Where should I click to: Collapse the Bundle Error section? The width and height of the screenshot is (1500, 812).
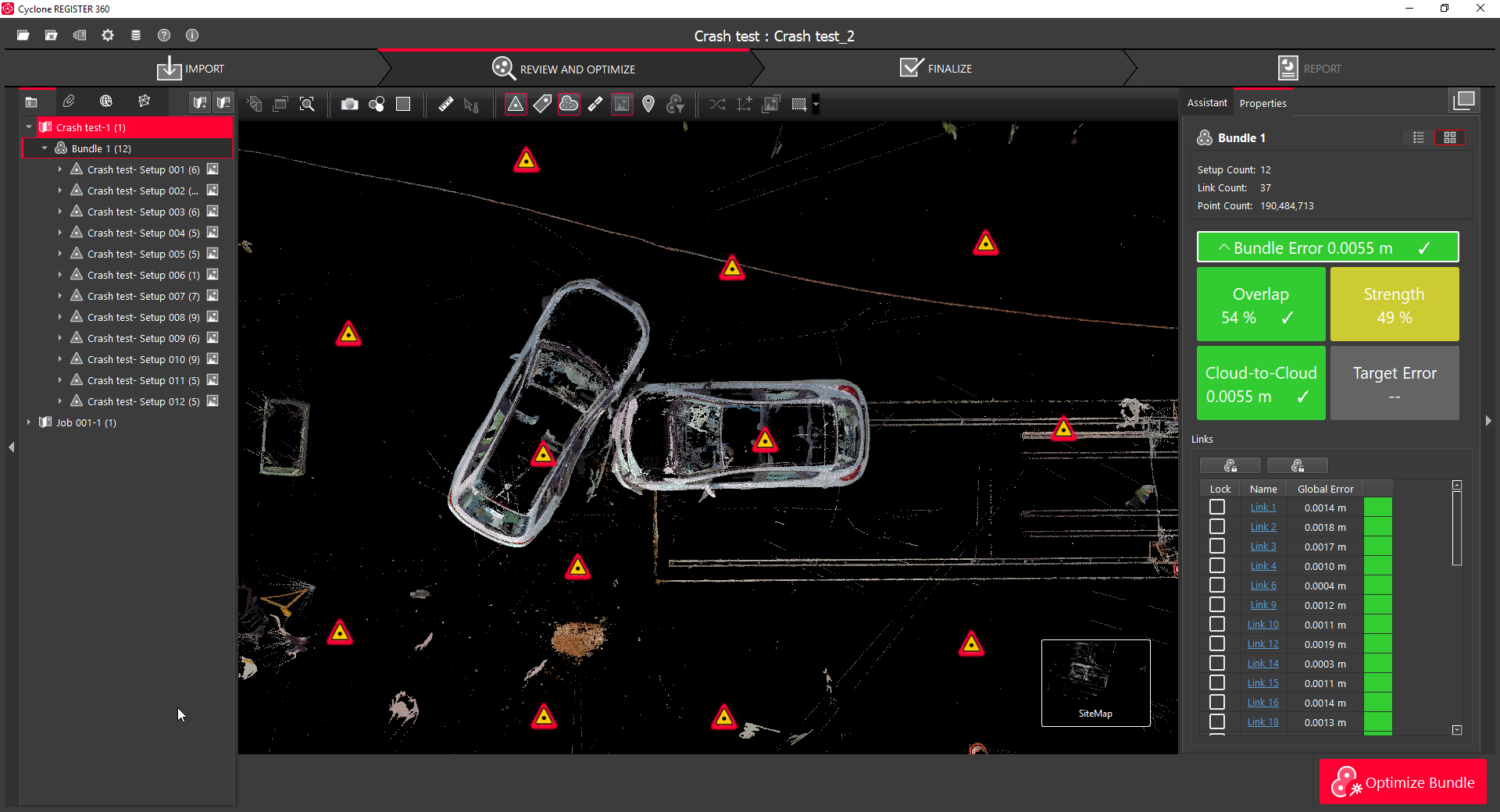click(1225, 247)
